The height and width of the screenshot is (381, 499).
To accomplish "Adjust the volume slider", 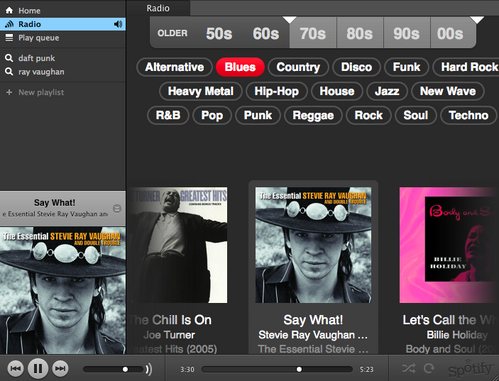I will 113,369.
